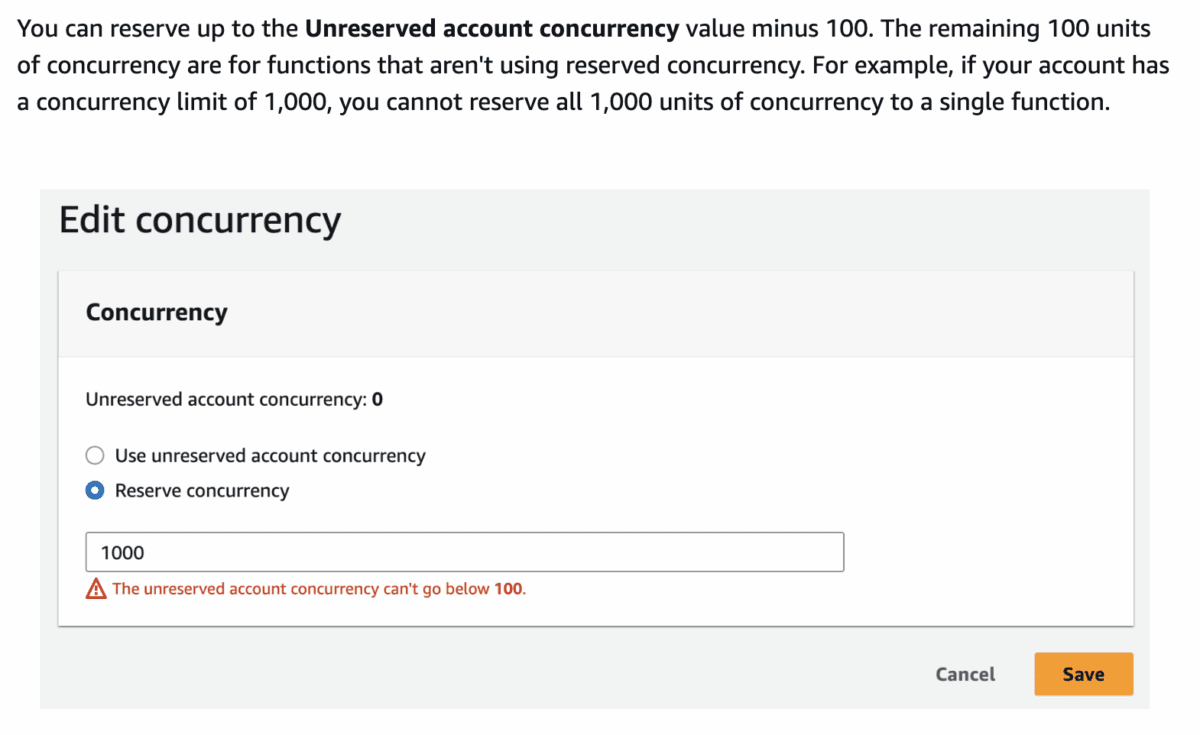Screen dimensions: 1200x735
Task: Click the error alert icon beside the warning message
Action: click(x=95, y=589)
